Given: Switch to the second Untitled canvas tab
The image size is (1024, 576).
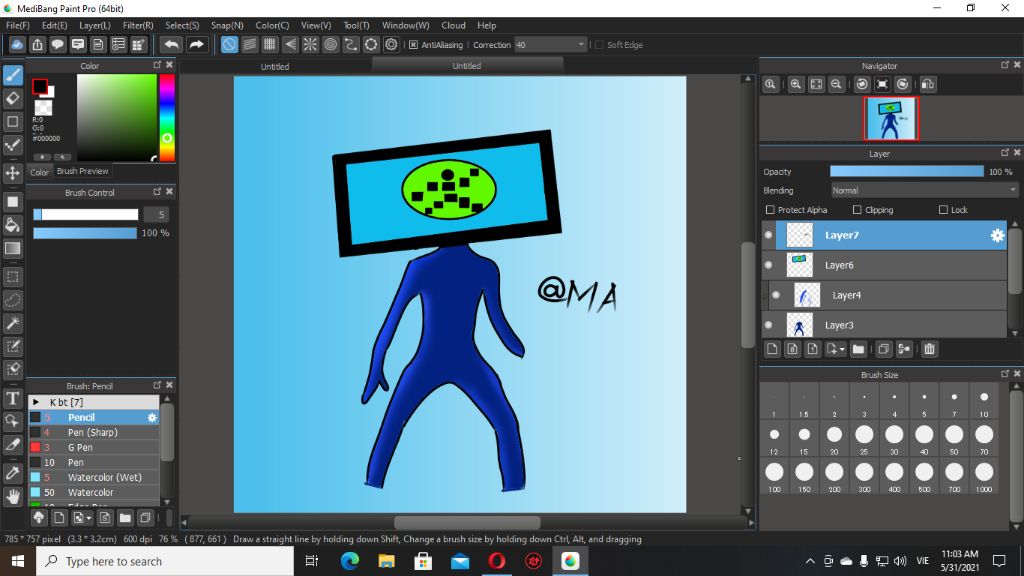Looking at the screenshot, I should click(466, 66).
